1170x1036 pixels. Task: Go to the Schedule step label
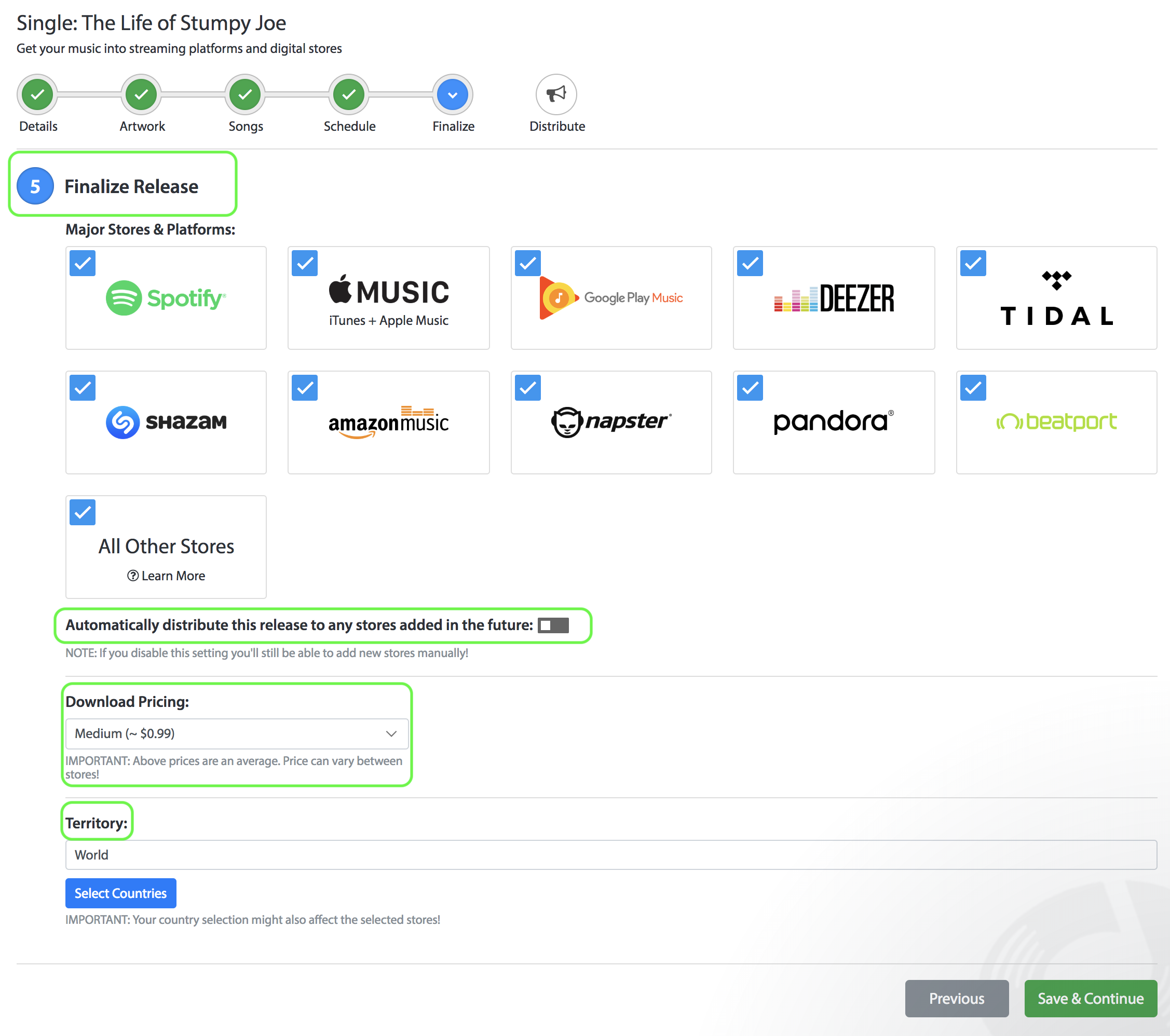click(349, 127)
